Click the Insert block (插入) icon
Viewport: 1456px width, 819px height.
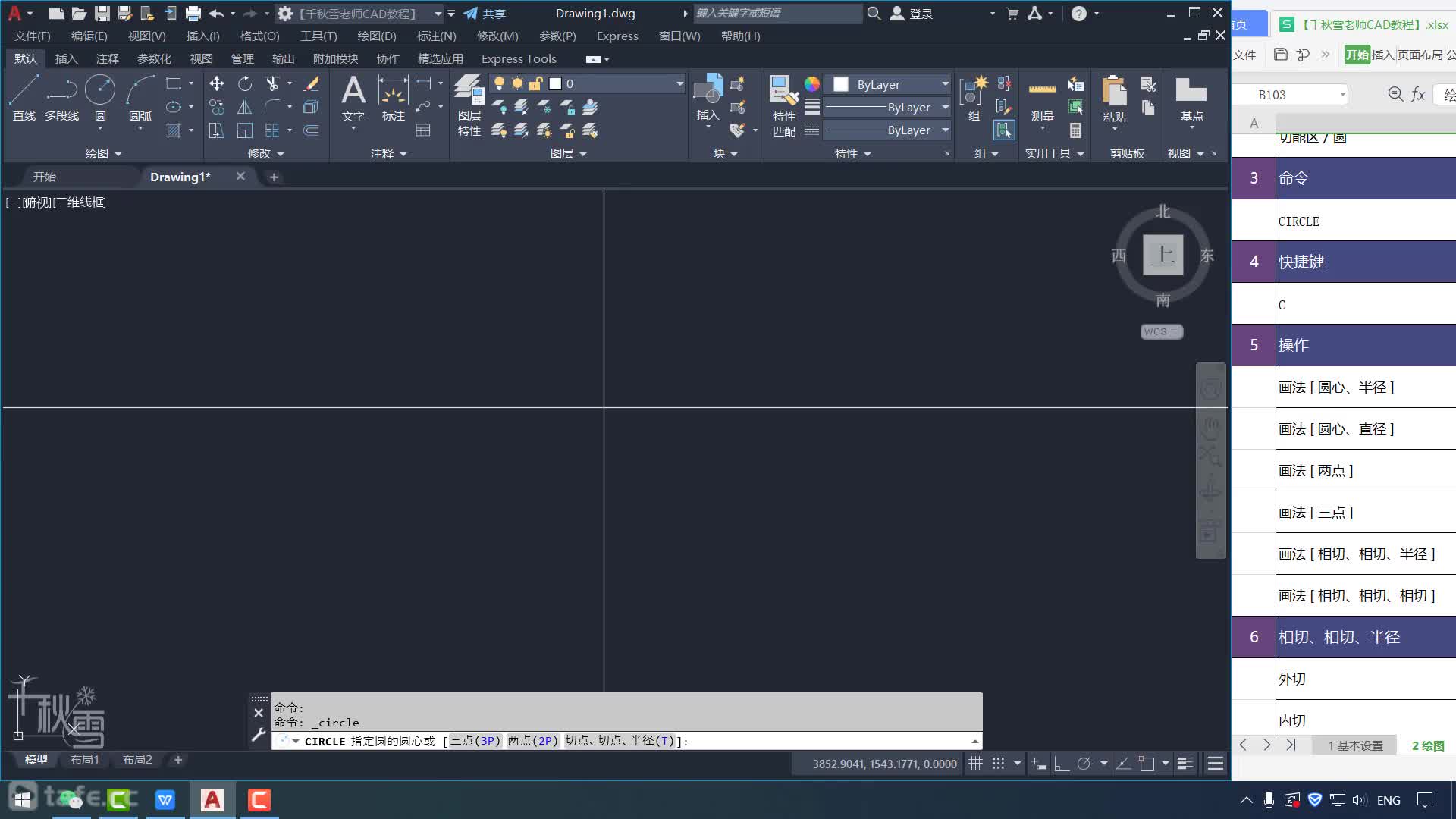[708, 97]
